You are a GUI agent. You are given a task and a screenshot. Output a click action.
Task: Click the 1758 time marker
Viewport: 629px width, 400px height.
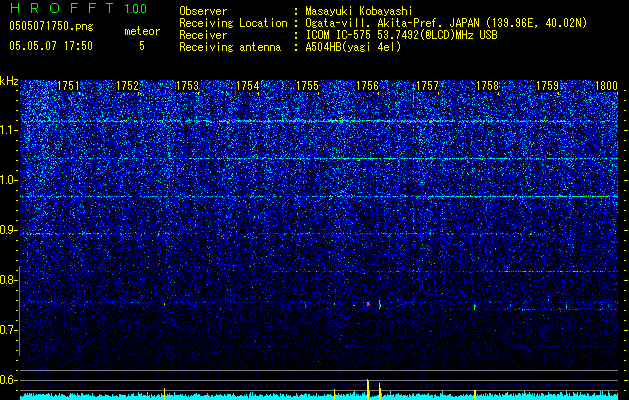(x=487, y=86)
